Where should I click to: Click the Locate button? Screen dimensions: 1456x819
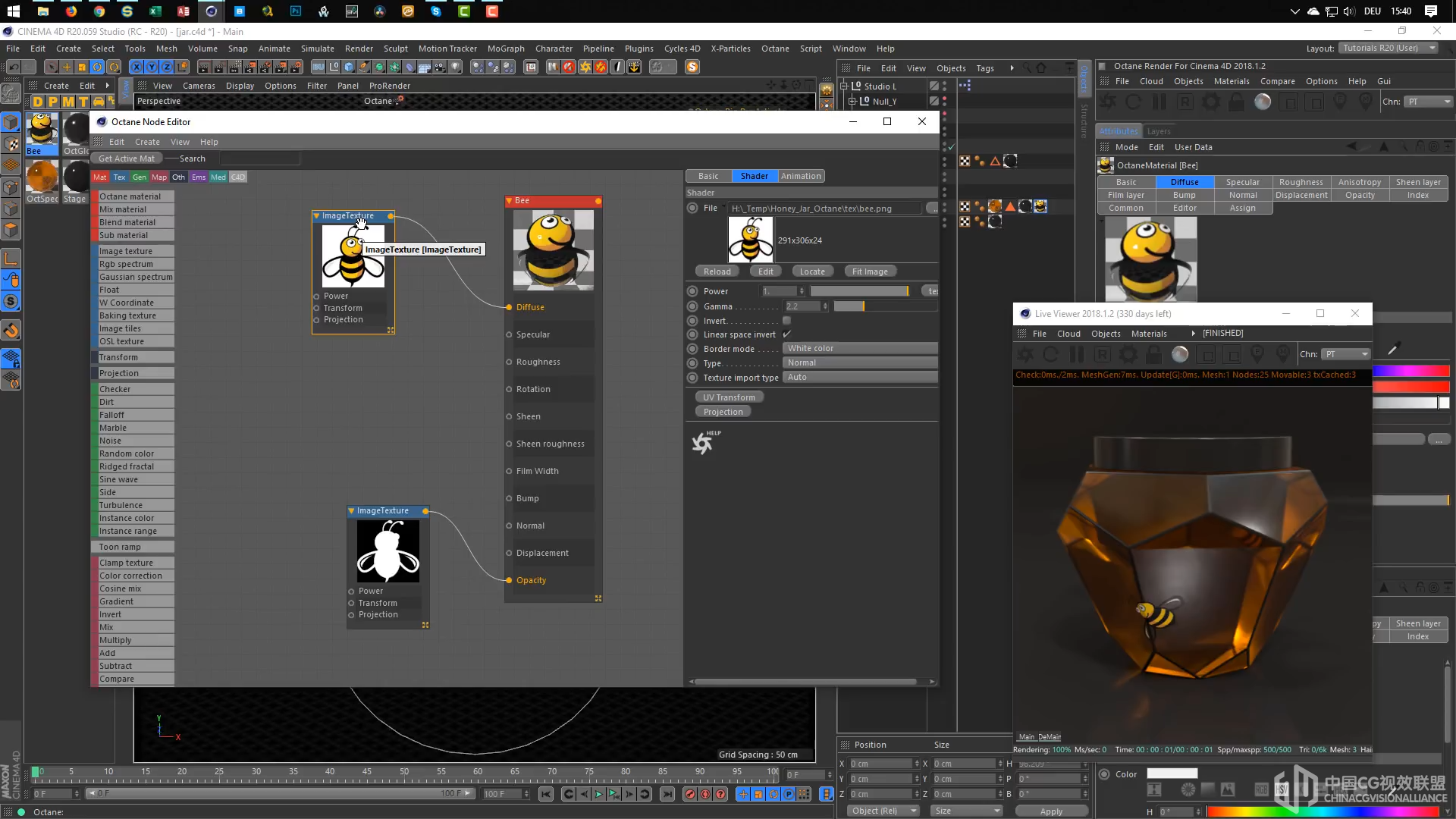coord(812,271)
